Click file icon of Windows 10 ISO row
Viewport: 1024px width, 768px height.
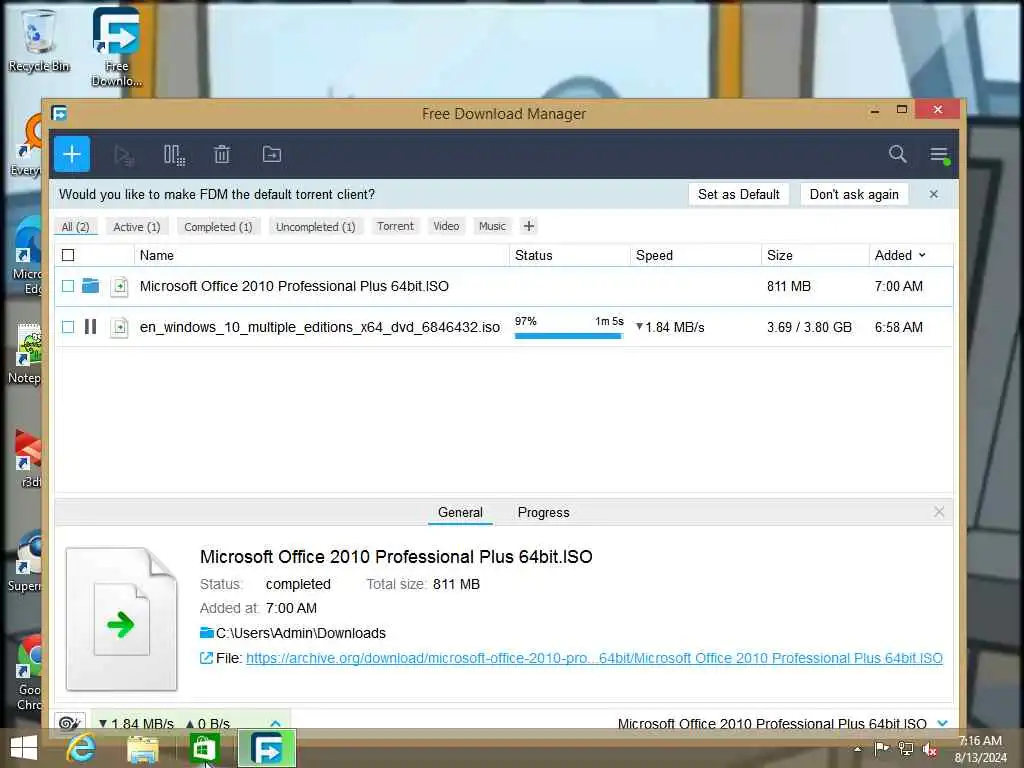120,327
